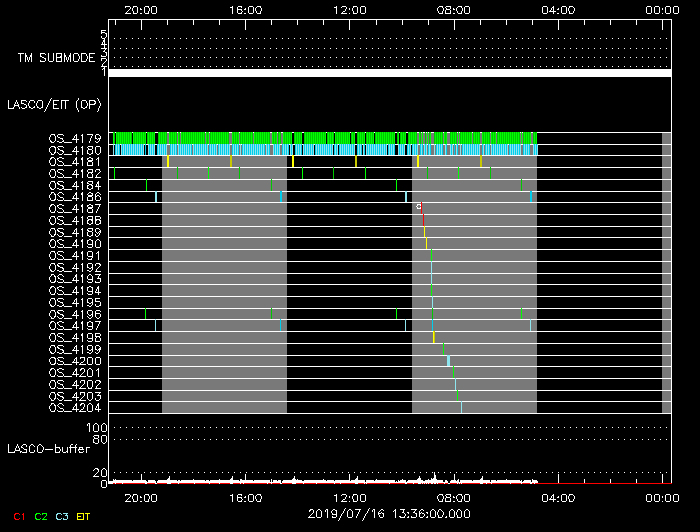700x532 pixels.
Task: Select the OS_4190 row label
Action: coord(74,244)
